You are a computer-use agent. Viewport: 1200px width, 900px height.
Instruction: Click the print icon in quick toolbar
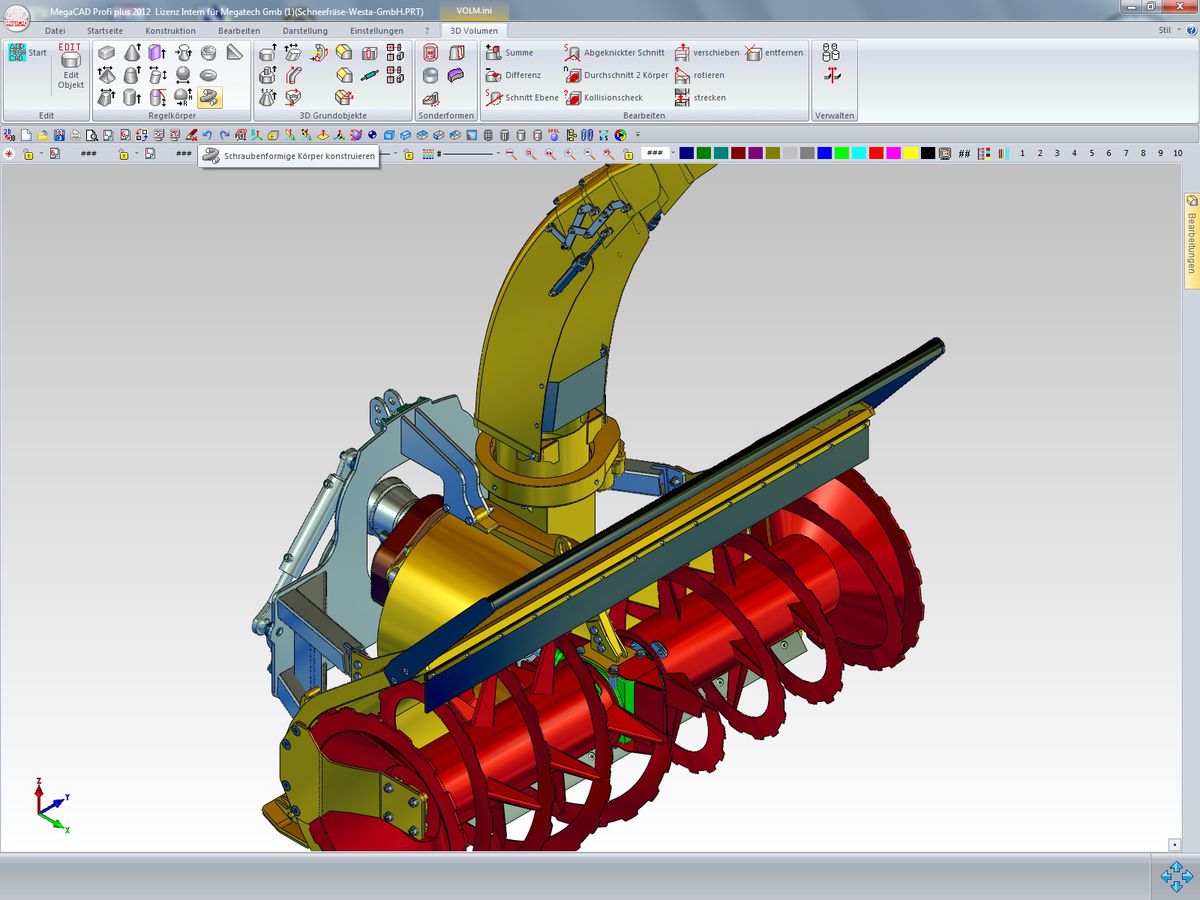point(76,135)
